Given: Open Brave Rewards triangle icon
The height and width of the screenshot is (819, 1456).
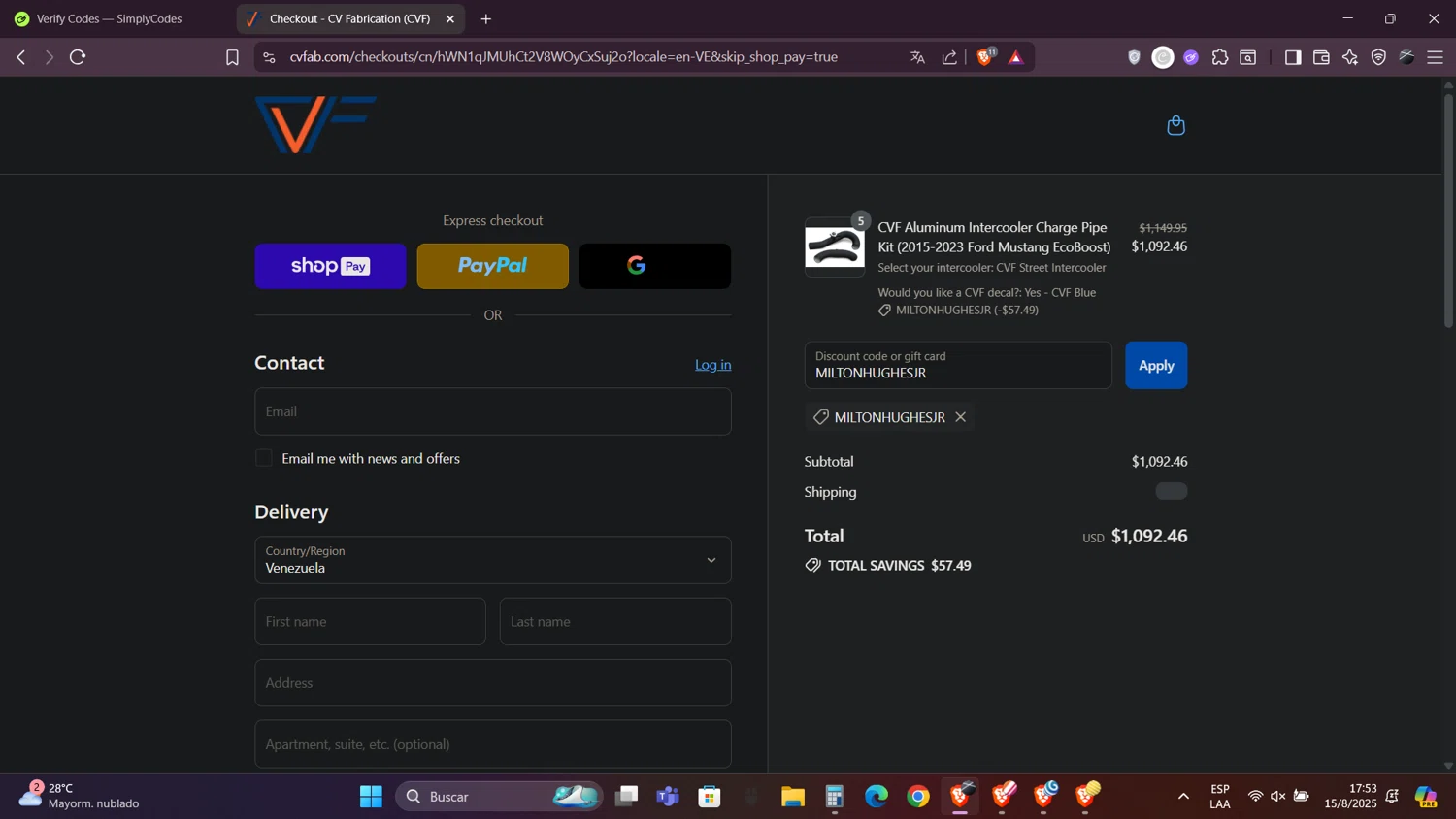Looking at the screenshot, I should (1016, 57).
